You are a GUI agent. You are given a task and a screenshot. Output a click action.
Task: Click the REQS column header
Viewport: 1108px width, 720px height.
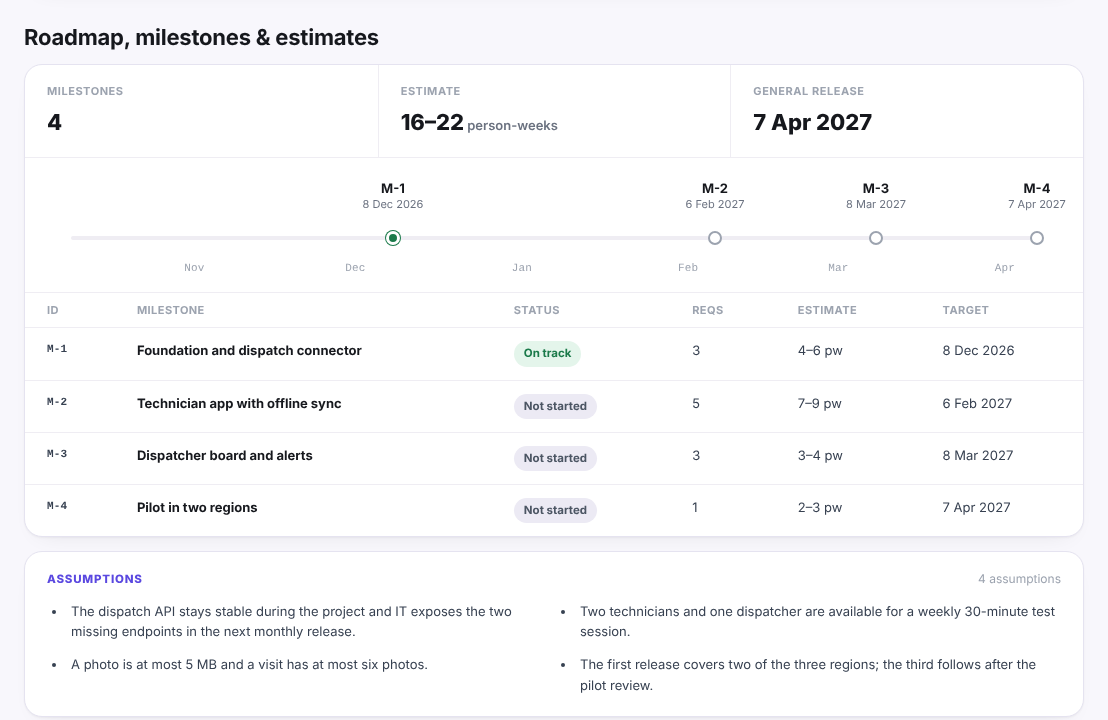pyautogui.click(x=707, y=310)
